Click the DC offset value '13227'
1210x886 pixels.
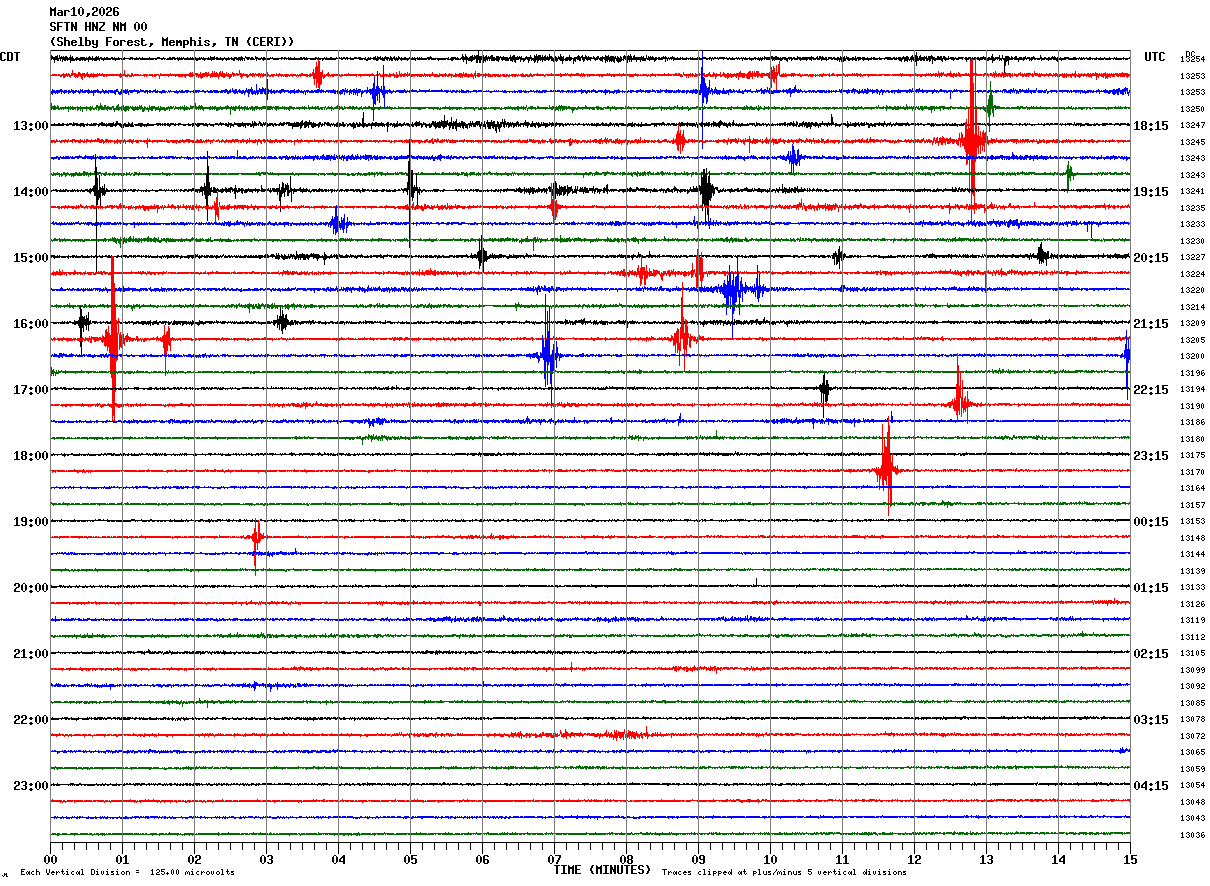(1192, 258)
